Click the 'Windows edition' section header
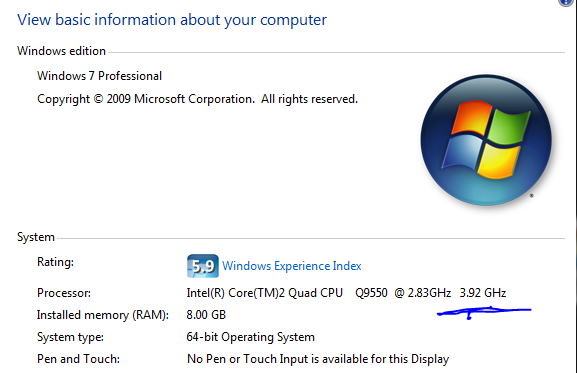577x373 pixels. 61,51
